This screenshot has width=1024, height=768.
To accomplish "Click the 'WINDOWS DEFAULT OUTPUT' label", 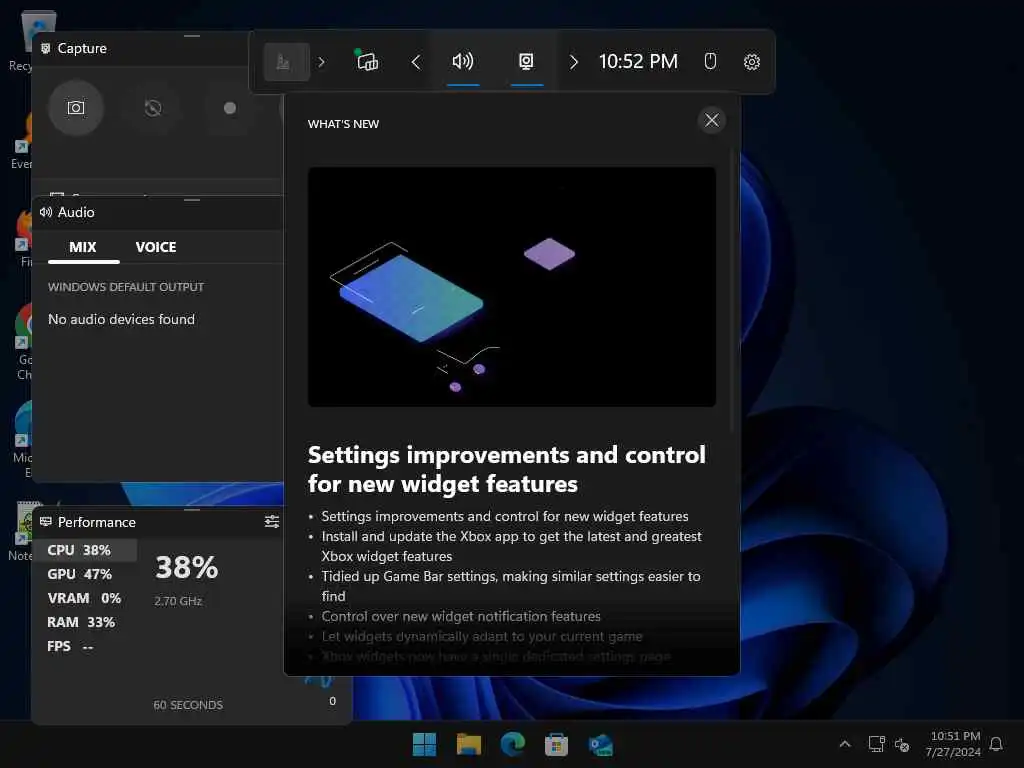I will [126, 287].
